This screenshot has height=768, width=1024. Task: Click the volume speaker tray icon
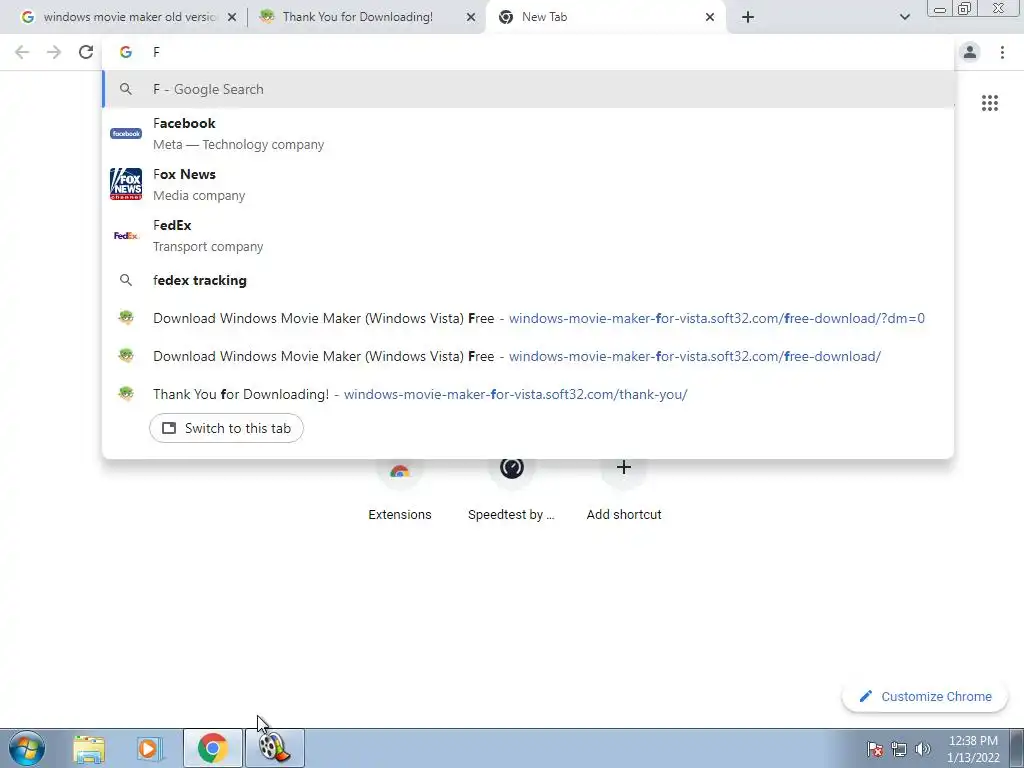tap(923, 749)
